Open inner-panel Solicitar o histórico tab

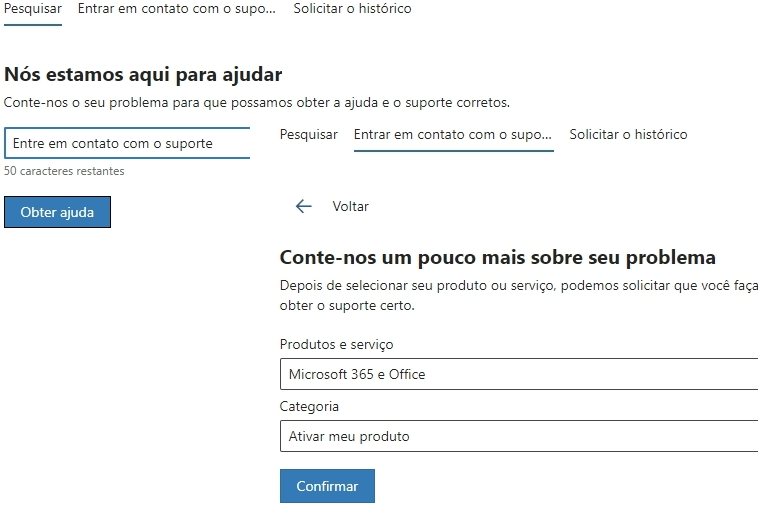tap(628, 134)
